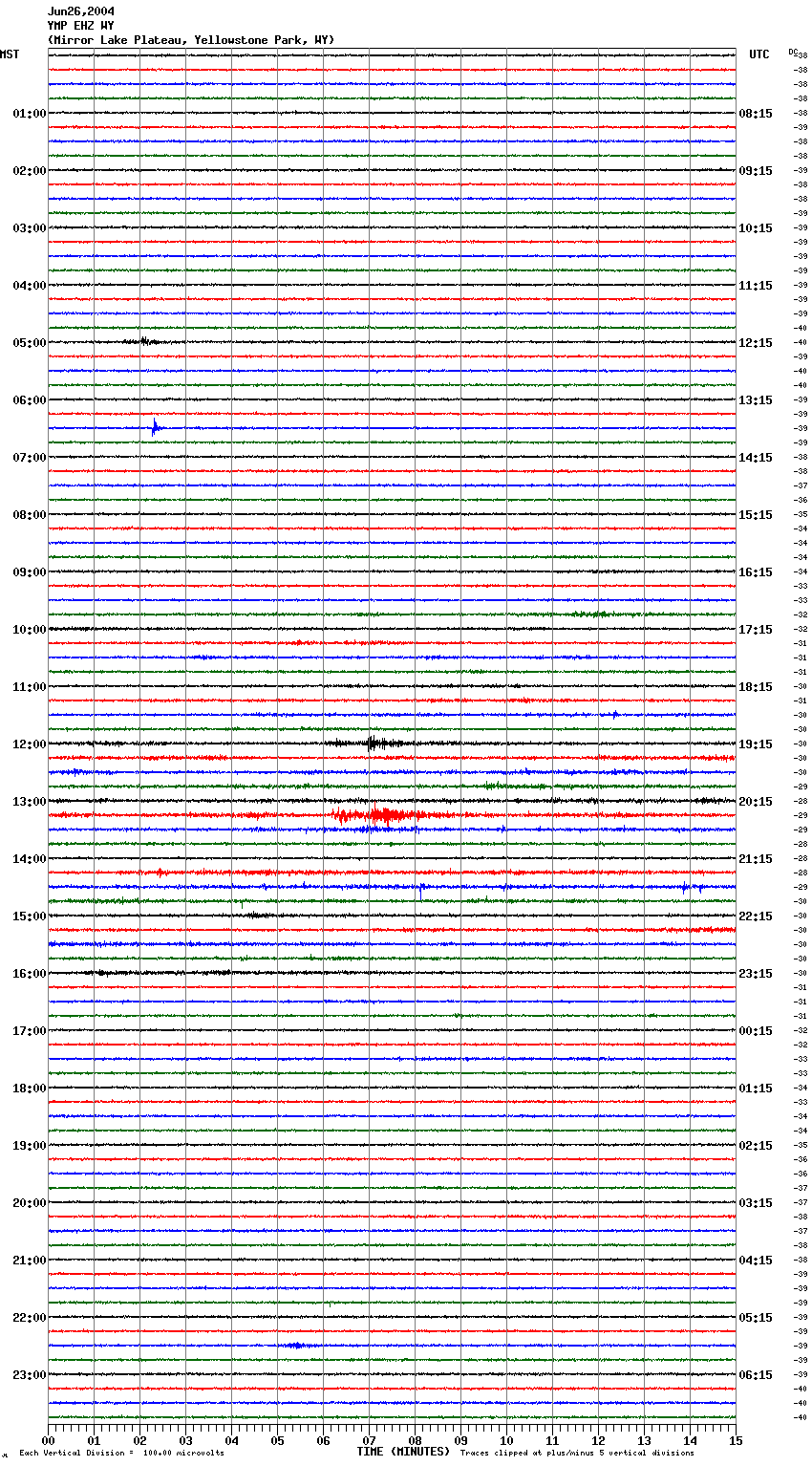The height and width of the screenshot is (1466, 812).
Task: Select the 05:00 MST row label
Action: point(30,343)
